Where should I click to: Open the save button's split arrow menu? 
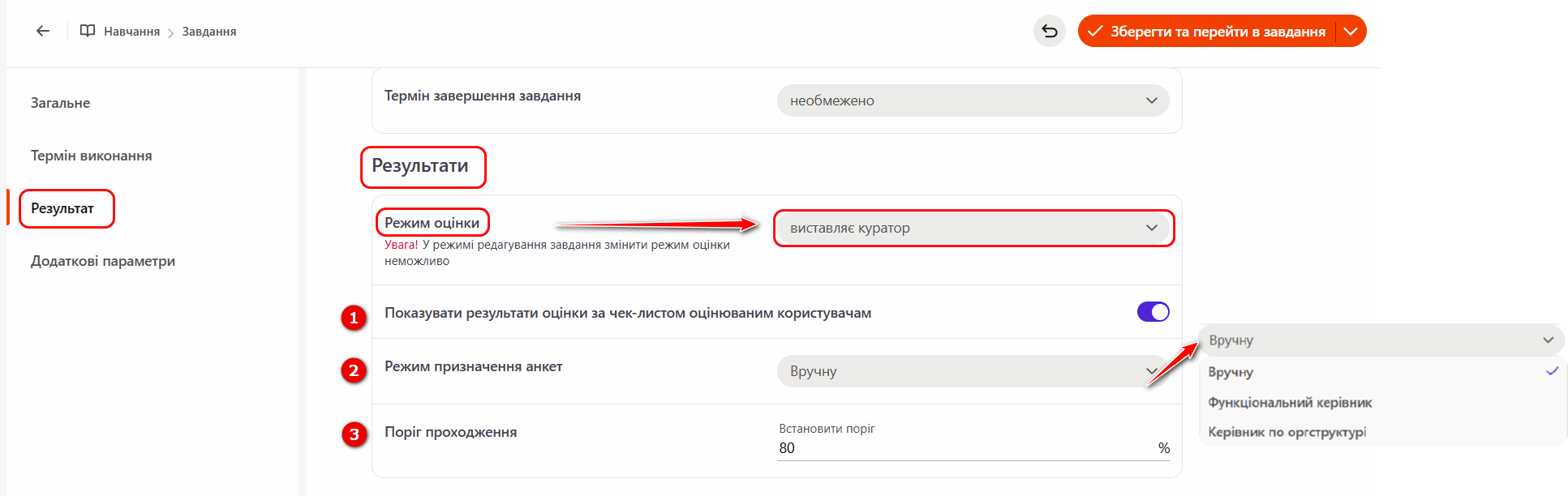1350,31
